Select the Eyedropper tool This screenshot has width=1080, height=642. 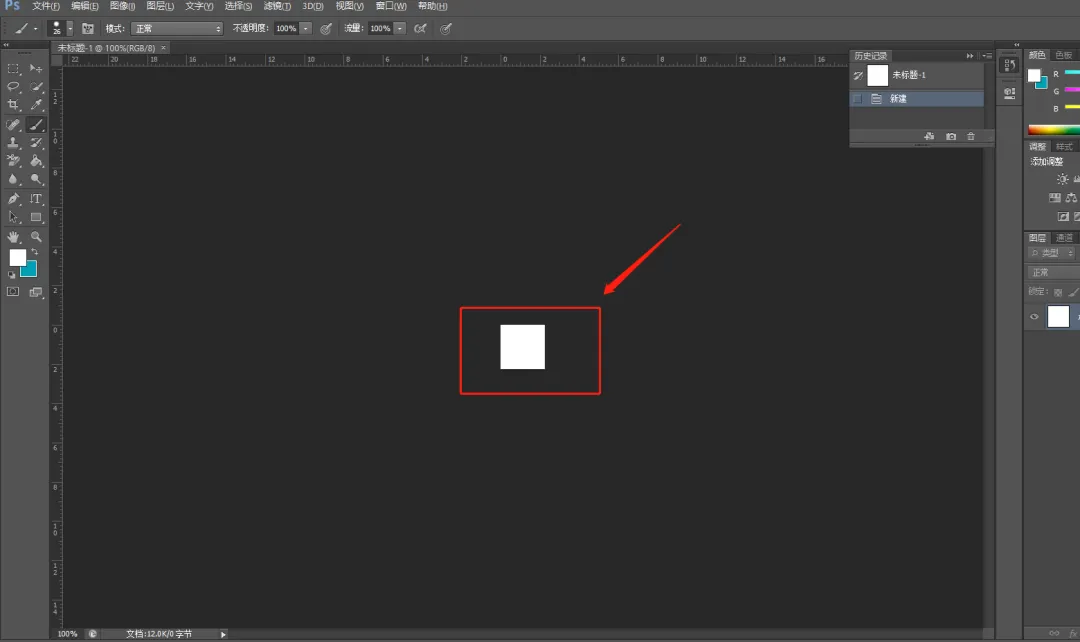[36, 105]
